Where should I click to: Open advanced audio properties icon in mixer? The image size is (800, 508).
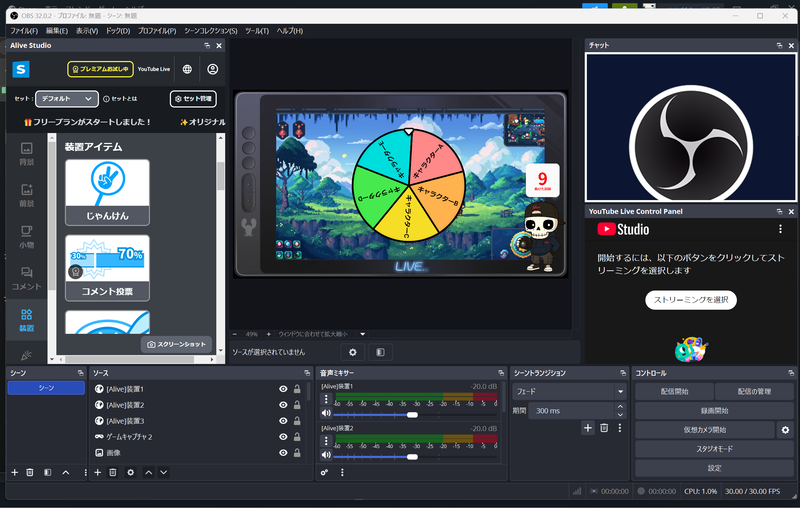(324, 472)
